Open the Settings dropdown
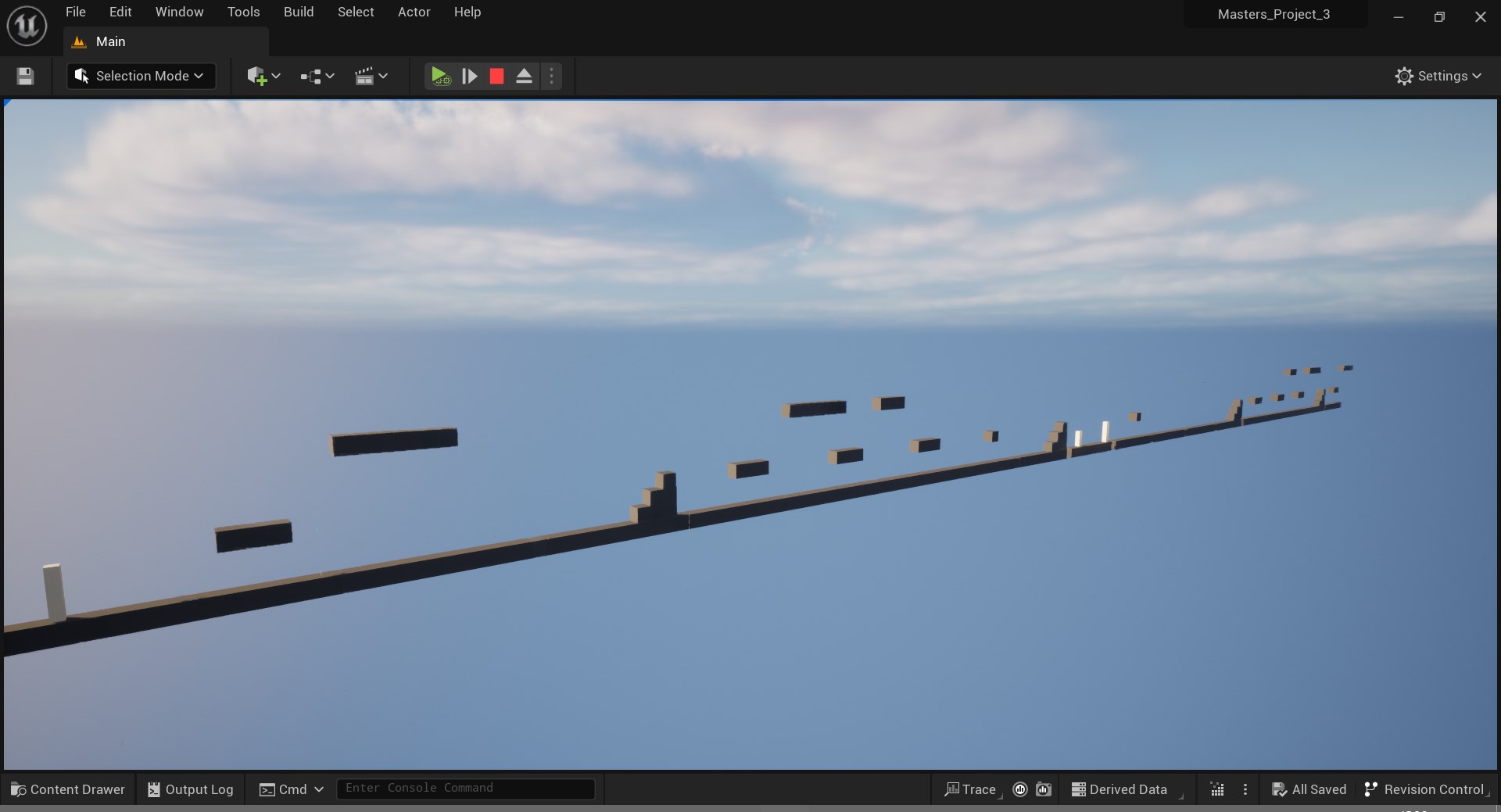Image resolution: width=1501 pixels, height=812 pixels. [x=1438, y=76]
